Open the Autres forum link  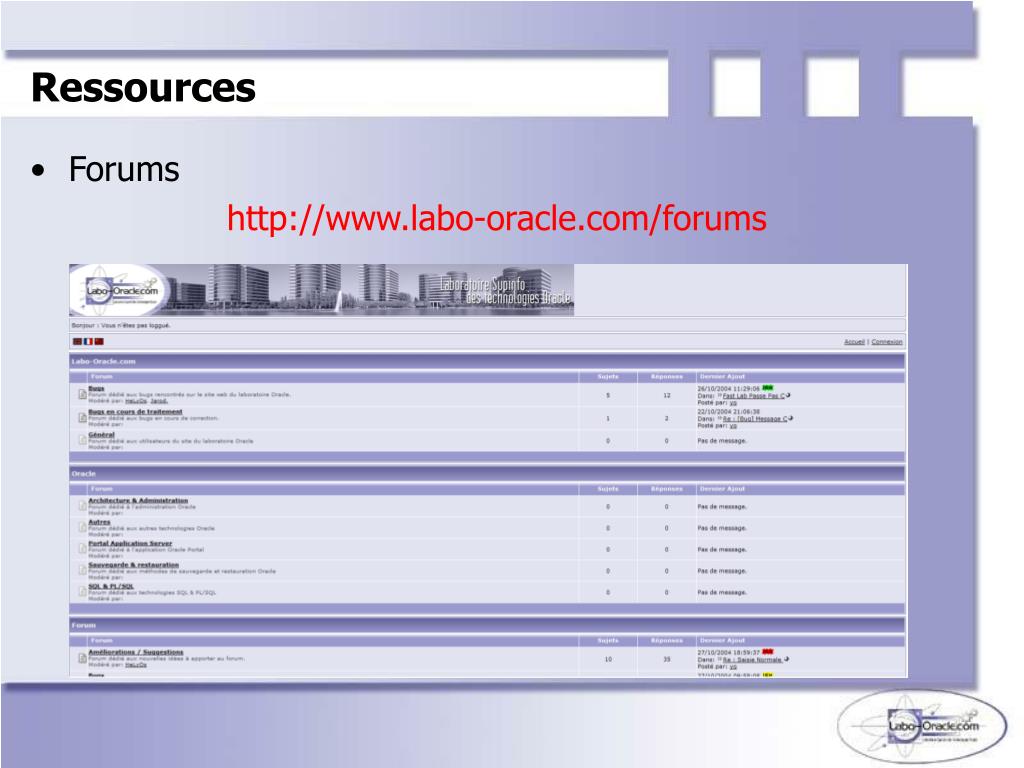[x=99, y=522]
